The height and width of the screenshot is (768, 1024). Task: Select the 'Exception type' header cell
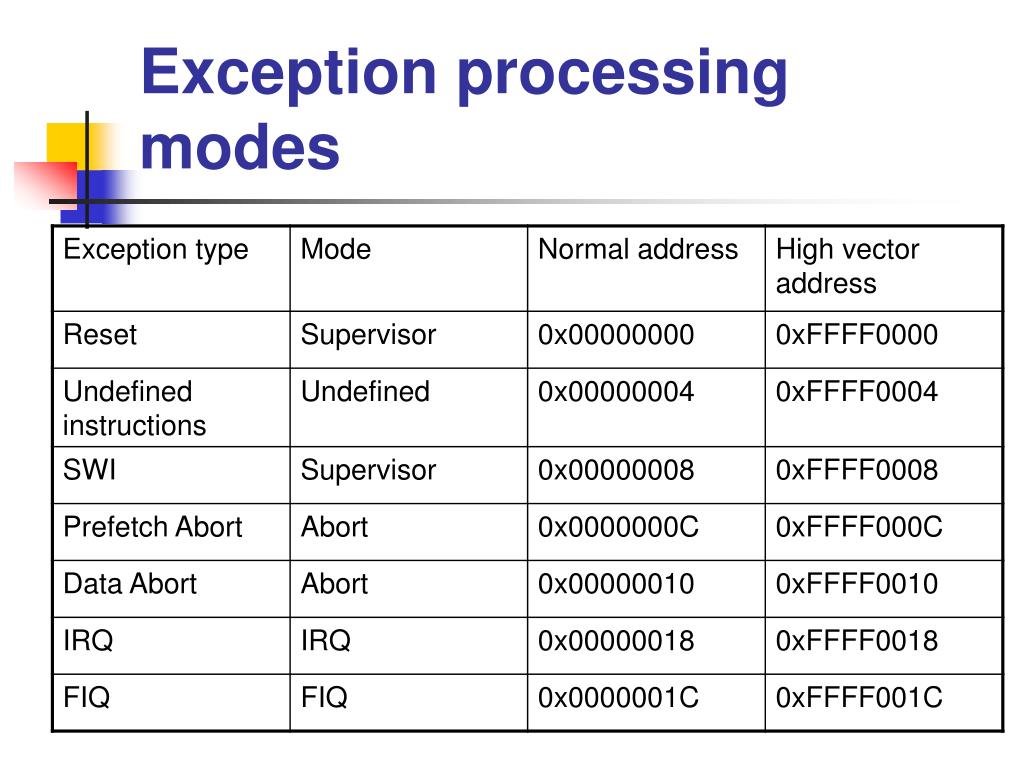[x=171, y=268]
